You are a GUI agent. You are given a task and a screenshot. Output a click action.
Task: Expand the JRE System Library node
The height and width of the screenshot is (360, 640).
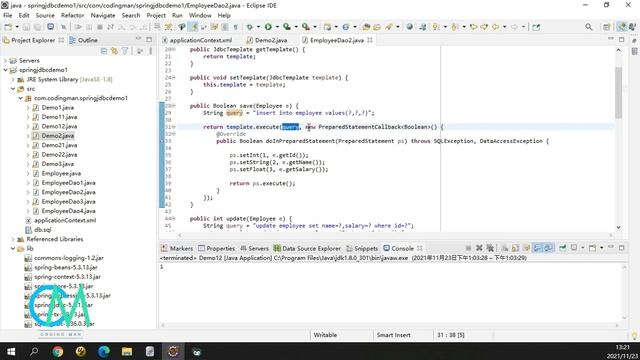13,79
